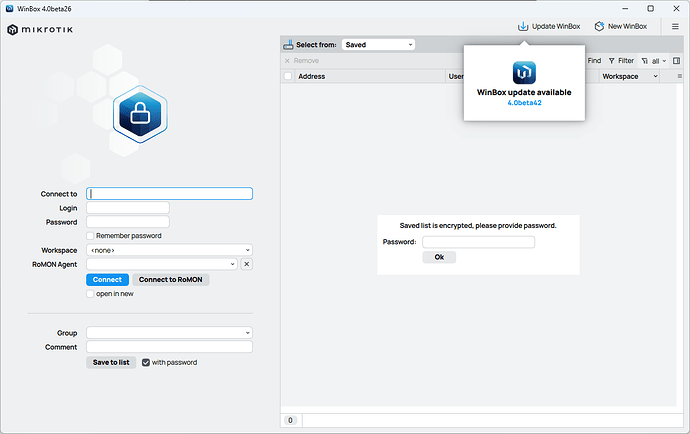Click the User column header
The height and width of the screenshot is (434, 690).
pyautogui.click(x=456, y=76)
